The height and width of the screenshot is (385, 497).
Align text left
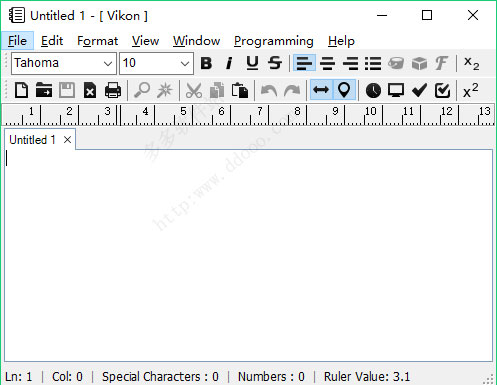(x=304, y=63)
